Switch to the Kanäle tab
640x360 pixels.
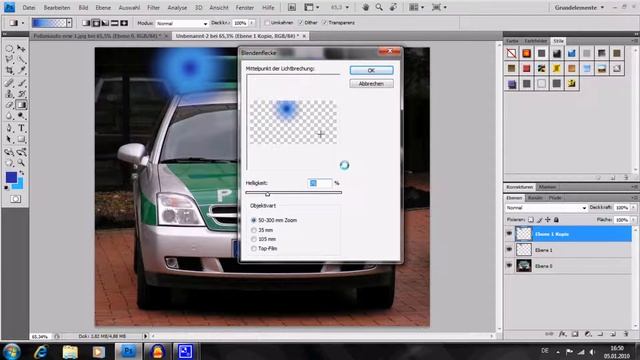tap(535, 198)
